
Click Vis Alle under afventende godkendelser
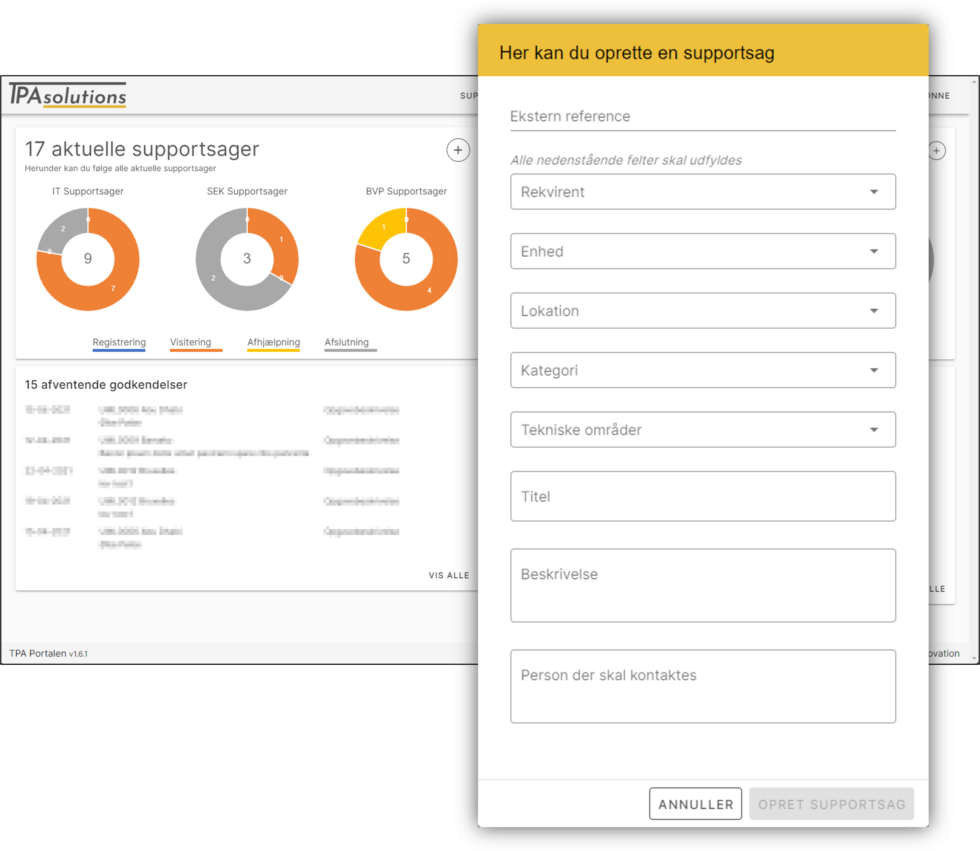point(449,575)
